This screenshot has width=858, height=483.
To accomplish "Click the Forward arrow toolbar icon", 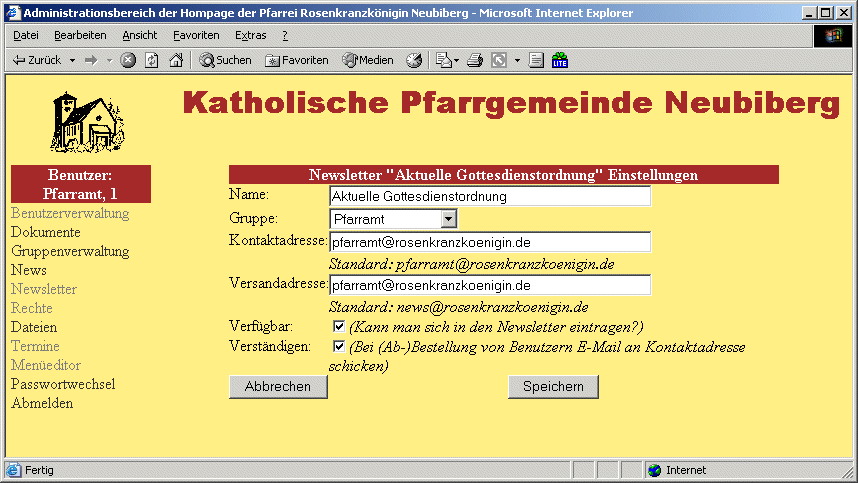I will click(x=91, y=60).
